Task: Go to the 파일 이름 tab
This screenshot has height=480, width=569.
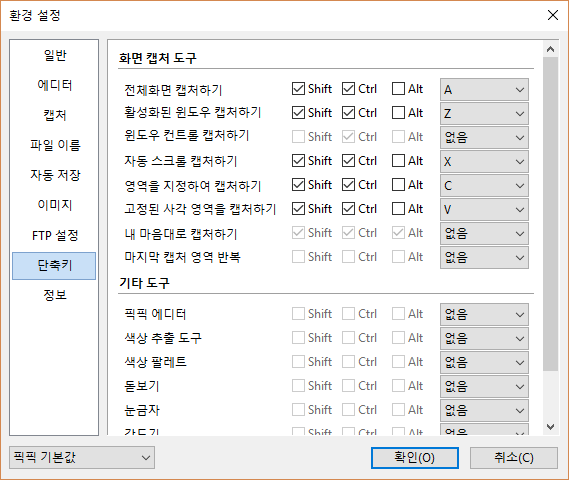Action: (x=54, y=145)
